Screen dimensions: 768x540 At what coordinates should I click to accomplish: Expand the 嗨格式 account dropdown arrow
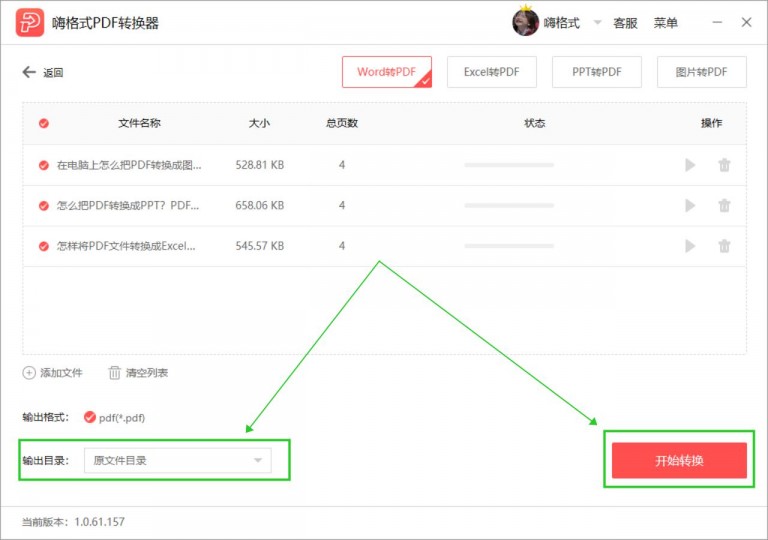597,23
